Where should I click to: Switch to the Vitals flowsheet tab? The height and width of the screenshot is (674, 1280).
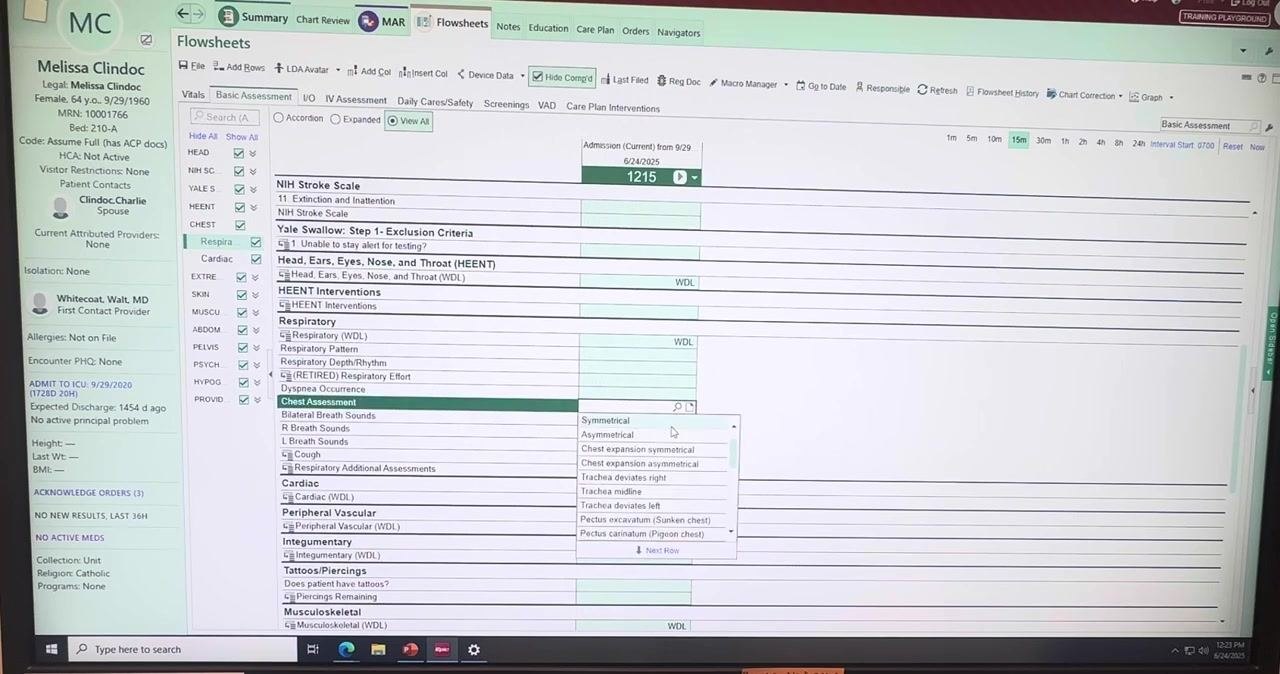coord(193,95)
